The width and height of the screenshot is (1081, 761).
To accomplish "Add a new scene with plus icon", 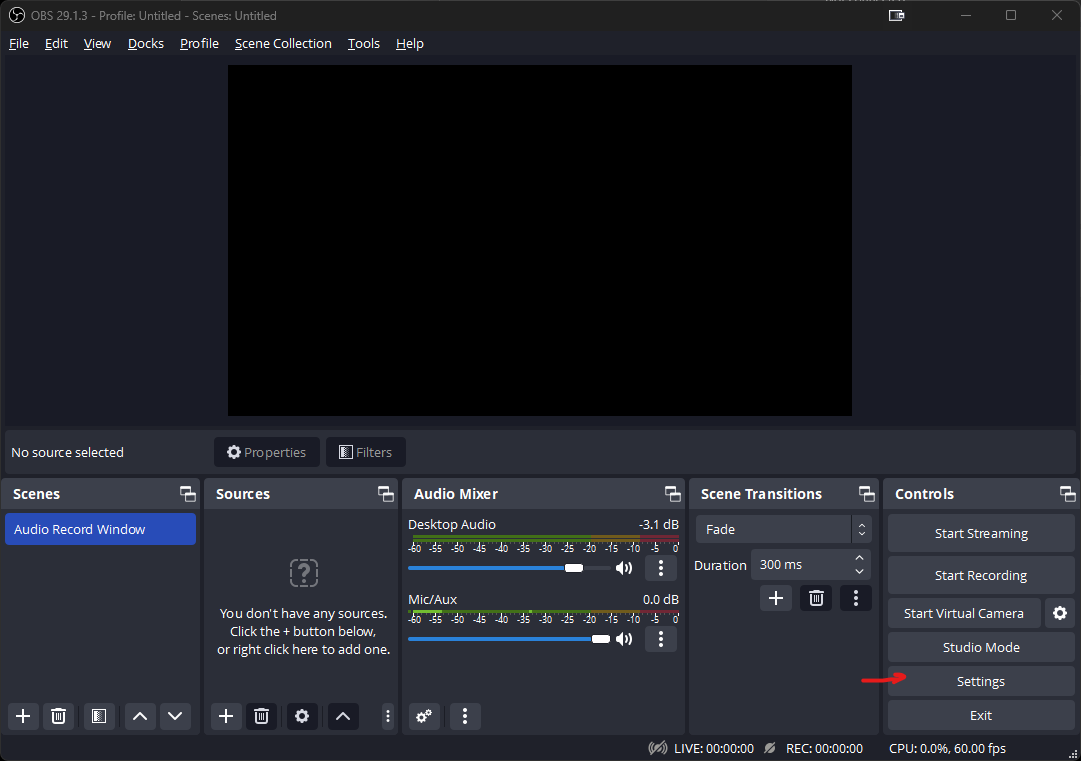I will [23, 716].
